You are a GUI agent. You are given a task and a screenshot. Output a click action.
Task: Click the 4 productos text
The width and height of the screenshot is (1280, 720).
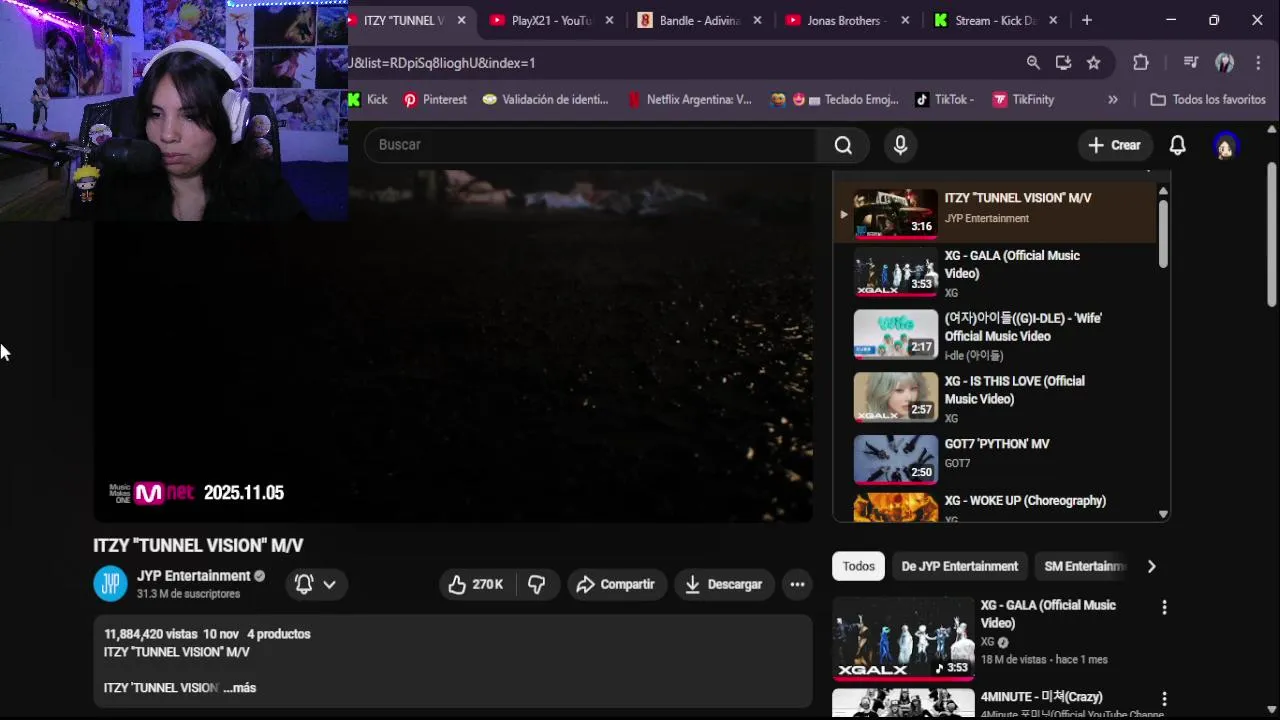(x=279, y=634)
